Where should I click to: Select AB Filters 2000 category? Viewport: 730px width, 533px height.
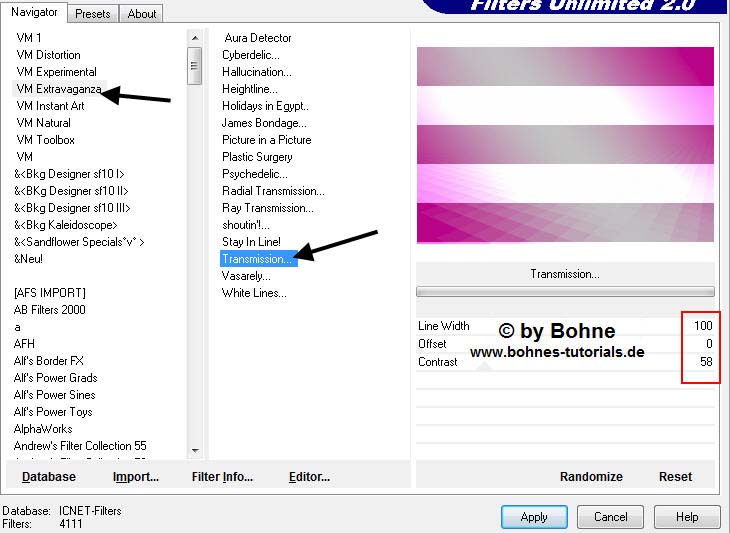tap(50, 310)
